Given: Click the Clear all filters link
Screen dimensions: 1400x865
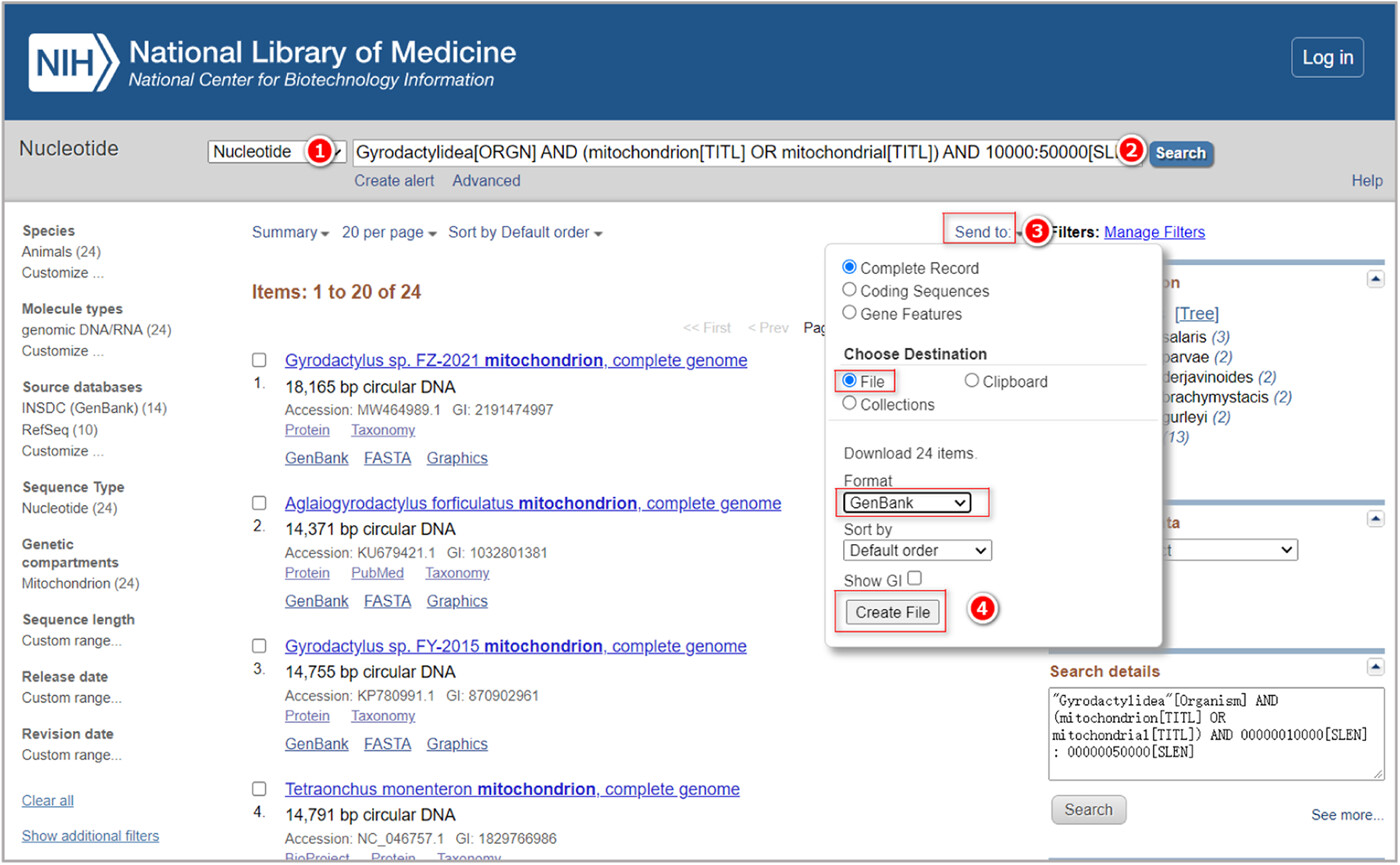Looking at the screenshot, I should (x=48, y=800).
